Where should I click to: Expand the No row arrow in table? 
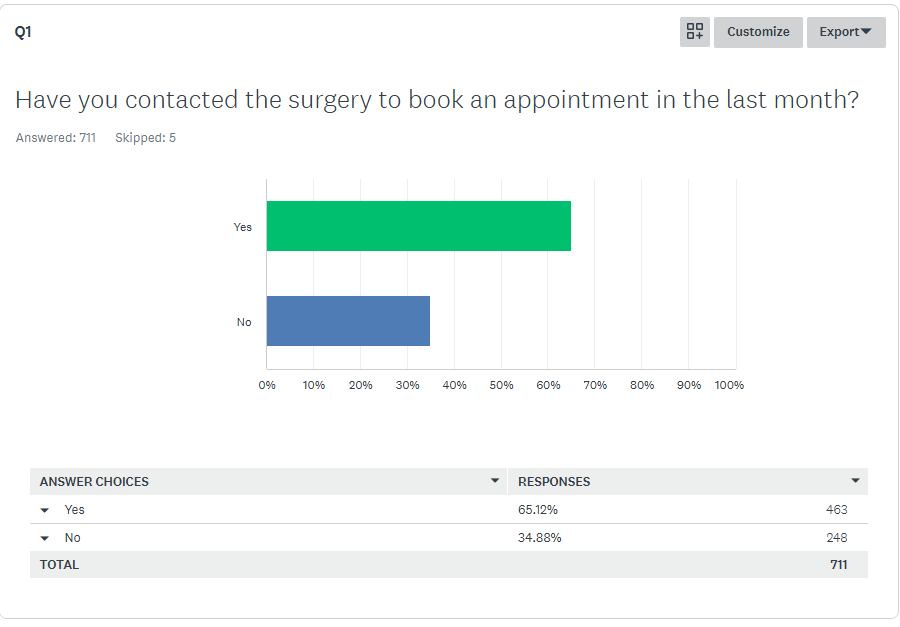point(45,538)
